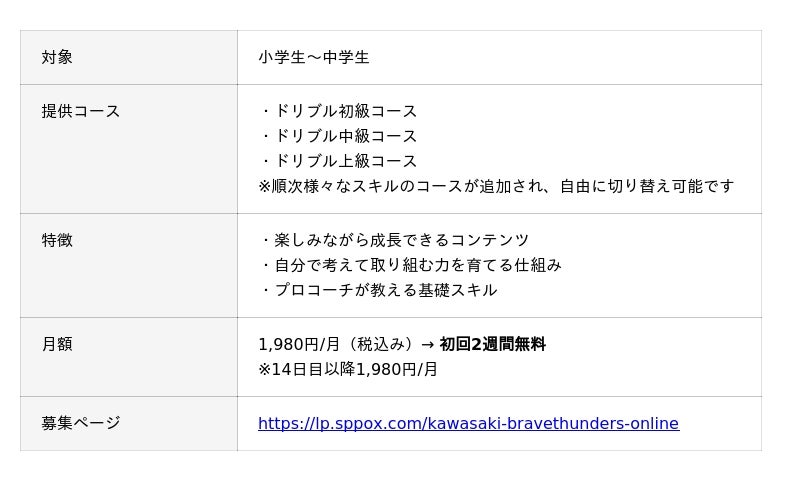Select the プロコーチが教える基礎スキル line

[x=385, y=290]
